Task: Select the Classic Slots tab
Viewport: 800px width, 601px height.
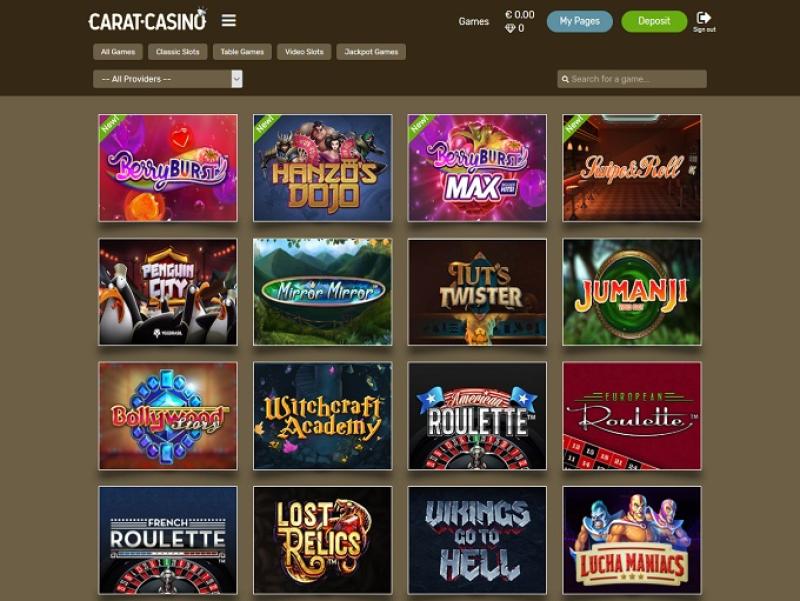Action: click(178, 52)
